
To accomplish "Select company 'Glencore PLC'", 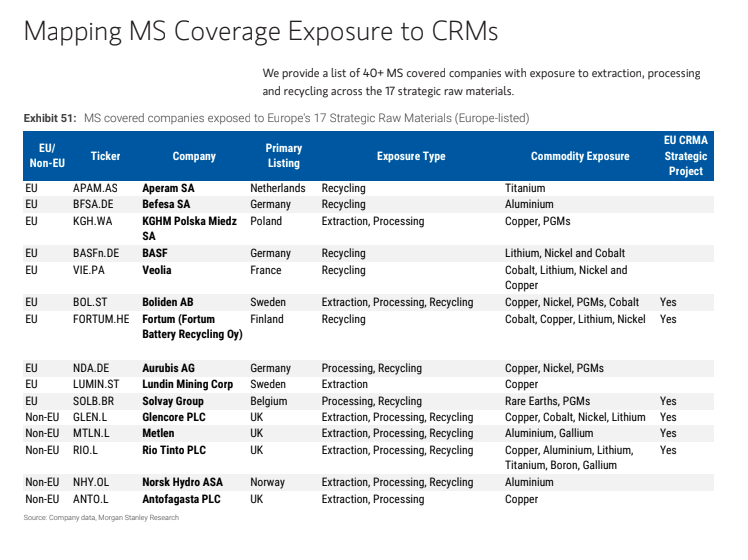I will [174, 417].
